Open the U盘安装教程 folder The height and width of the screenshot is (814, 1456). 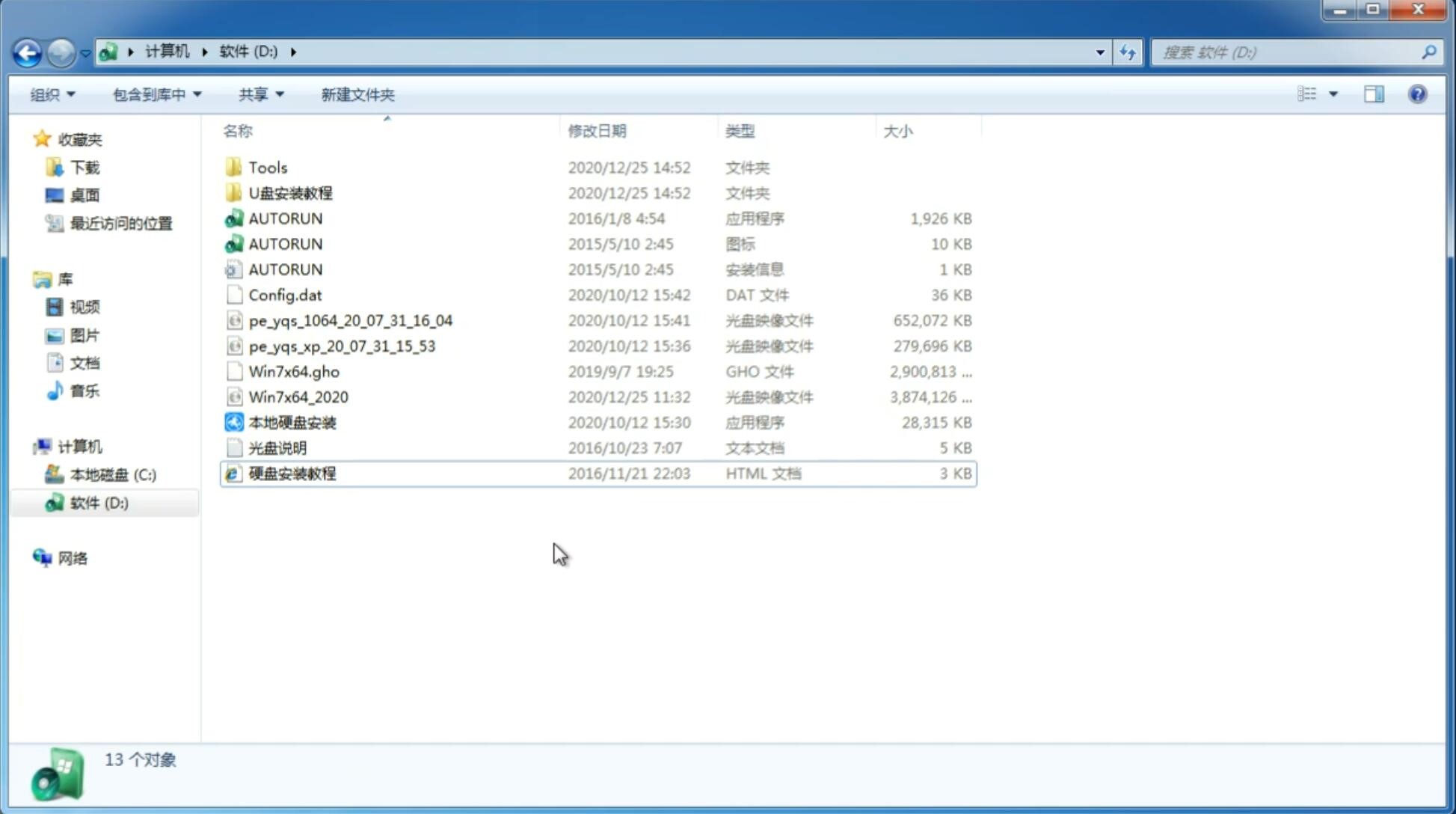290,192
